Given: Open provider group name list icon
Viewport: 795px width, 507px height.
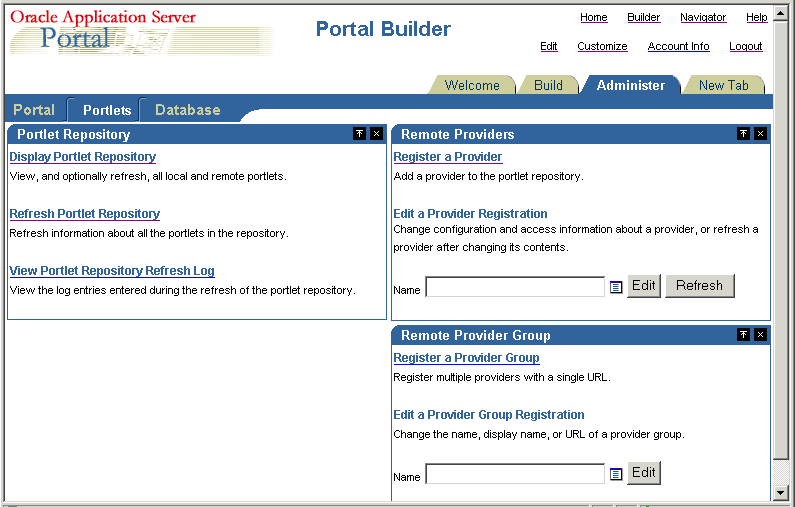Looking at the screenshot, I should pyautogui.click(x=616, y=474).
